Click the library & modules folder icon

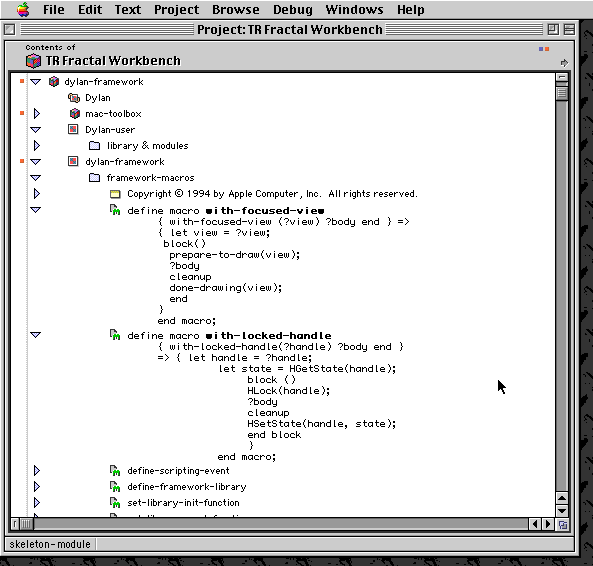click(x=94, y=146)
